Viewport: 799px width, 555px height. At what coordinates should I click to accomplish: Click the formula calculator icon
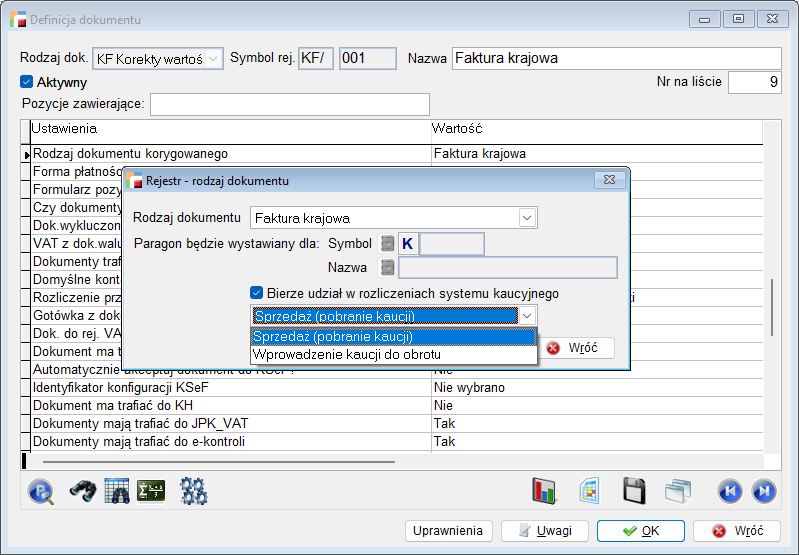pyautogui.click(x=151, y=491)
